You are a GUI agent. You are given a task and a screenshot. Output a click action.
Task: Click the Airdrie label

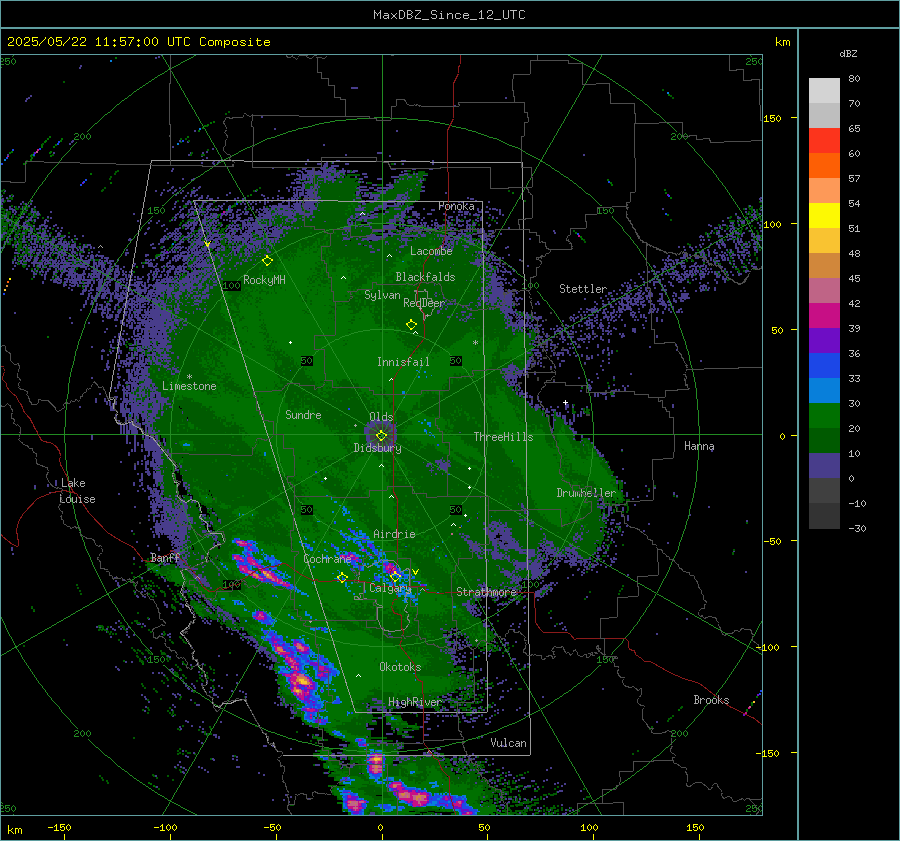click(394, 534)
